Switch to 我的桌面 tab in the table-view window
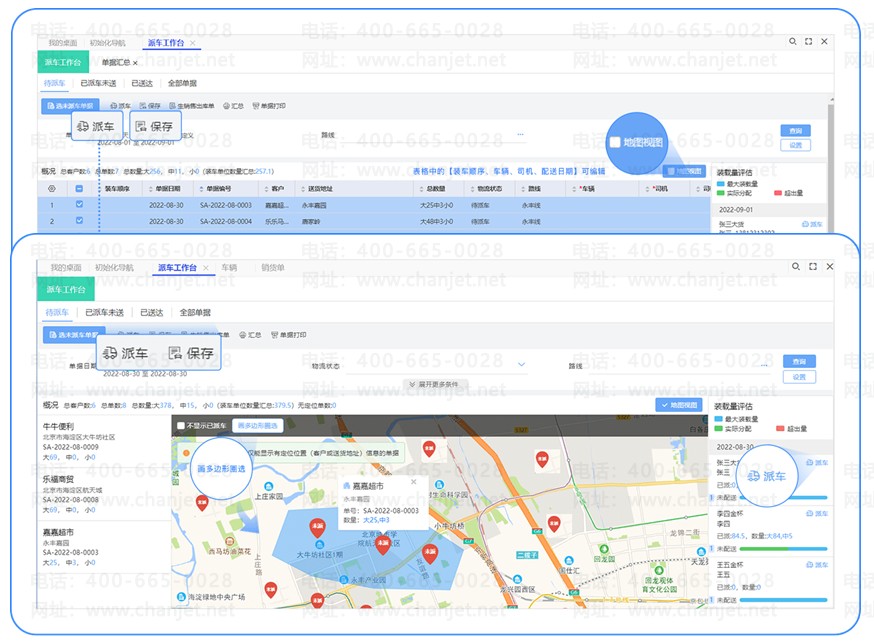 (x=62, y=43)
